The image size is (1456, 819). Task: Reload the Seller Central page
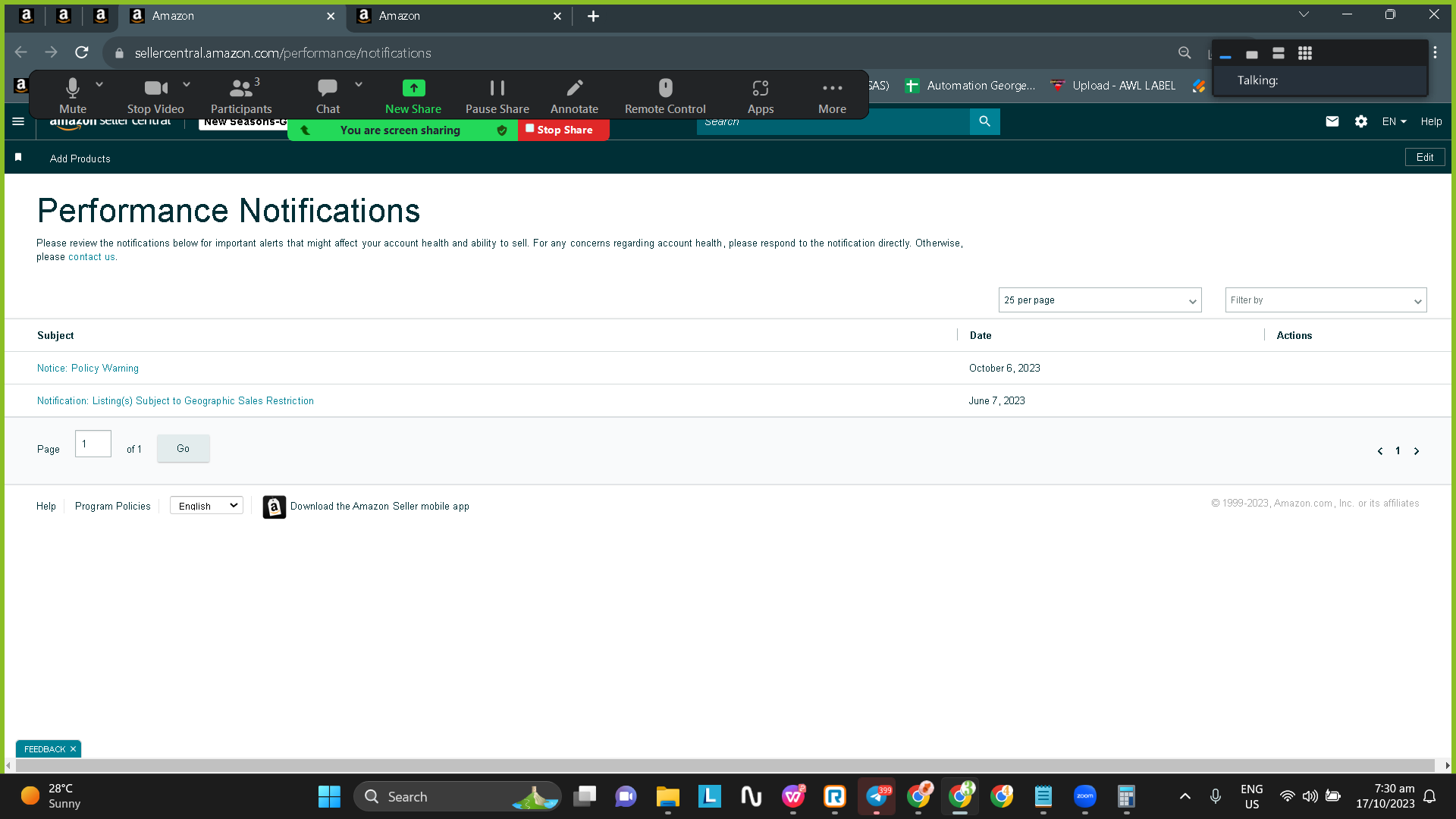82,52
